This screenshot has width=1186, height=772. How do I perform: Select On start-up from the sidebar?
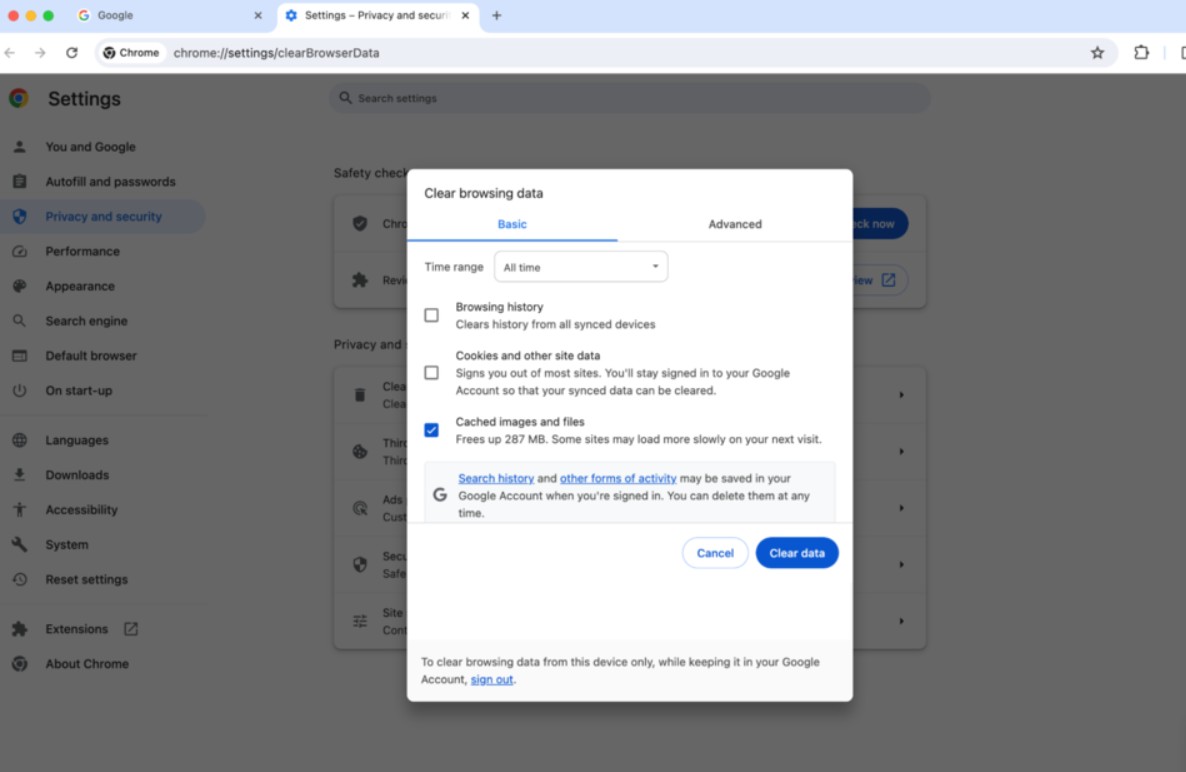tap(76, 390)
